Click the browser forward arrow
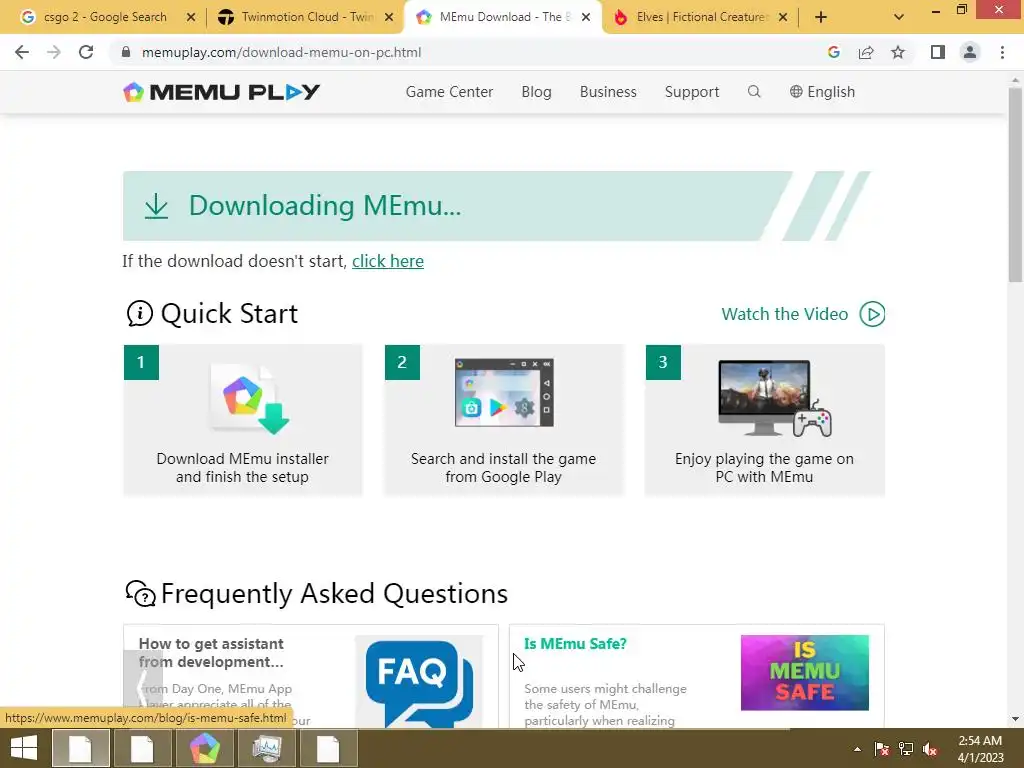The height and width of the screenshot is (768, 1024). tap(54, 52)
